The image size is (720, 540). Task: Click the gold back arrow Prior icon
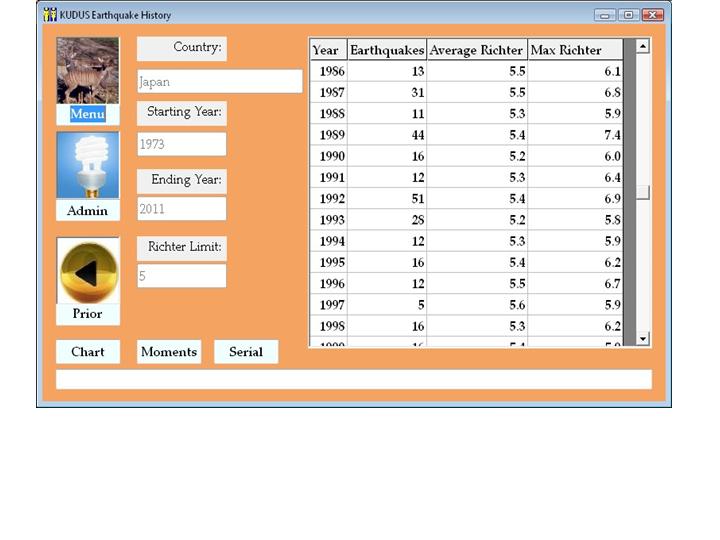click(88, 271)
